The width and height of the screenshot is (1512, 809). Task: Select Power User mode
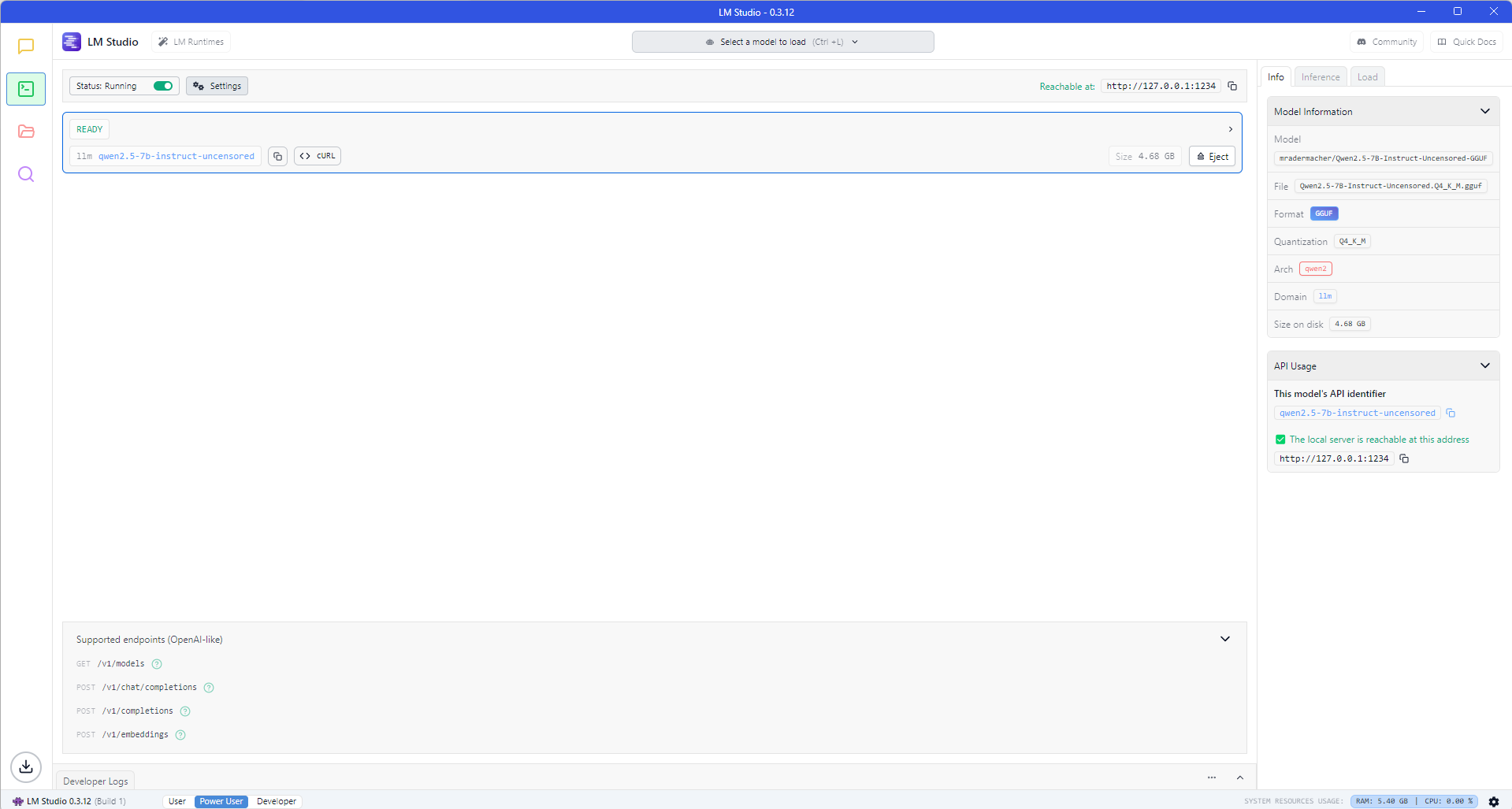point(221,801)
